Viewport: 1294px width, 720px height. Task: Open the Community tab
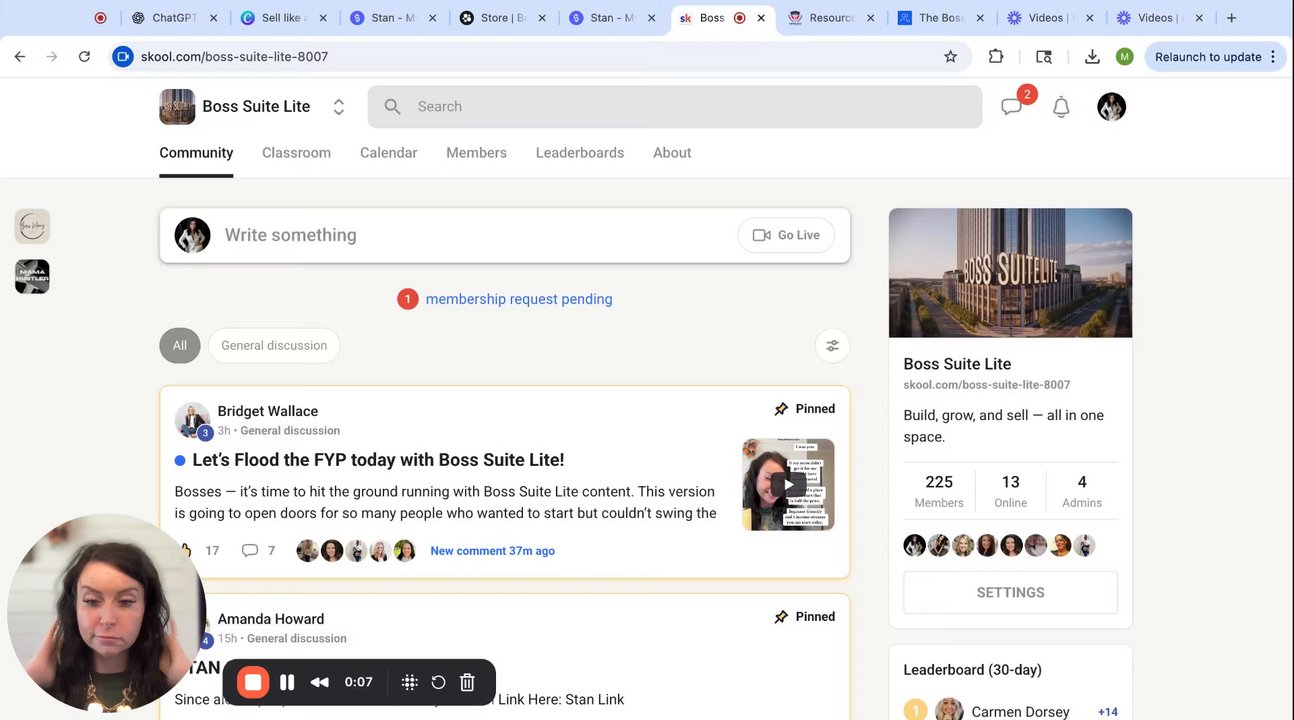point(196,153)
